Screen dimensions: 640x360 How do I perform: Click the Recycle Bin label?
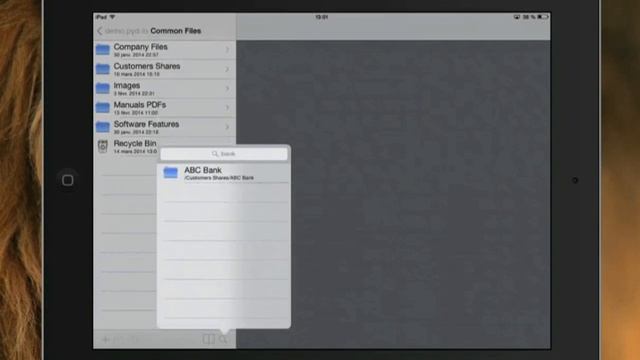click(135, 143)
